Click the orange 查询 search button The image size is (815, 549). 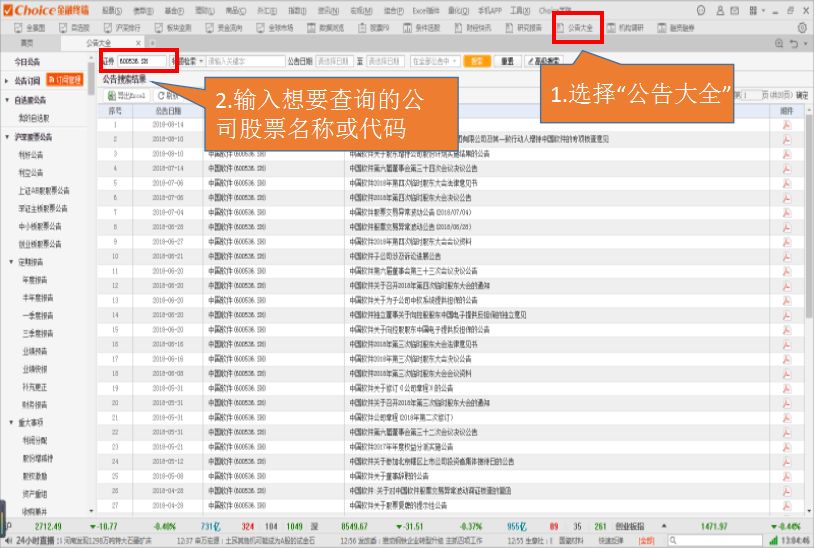pyautogui.click(x=476, y=61)
